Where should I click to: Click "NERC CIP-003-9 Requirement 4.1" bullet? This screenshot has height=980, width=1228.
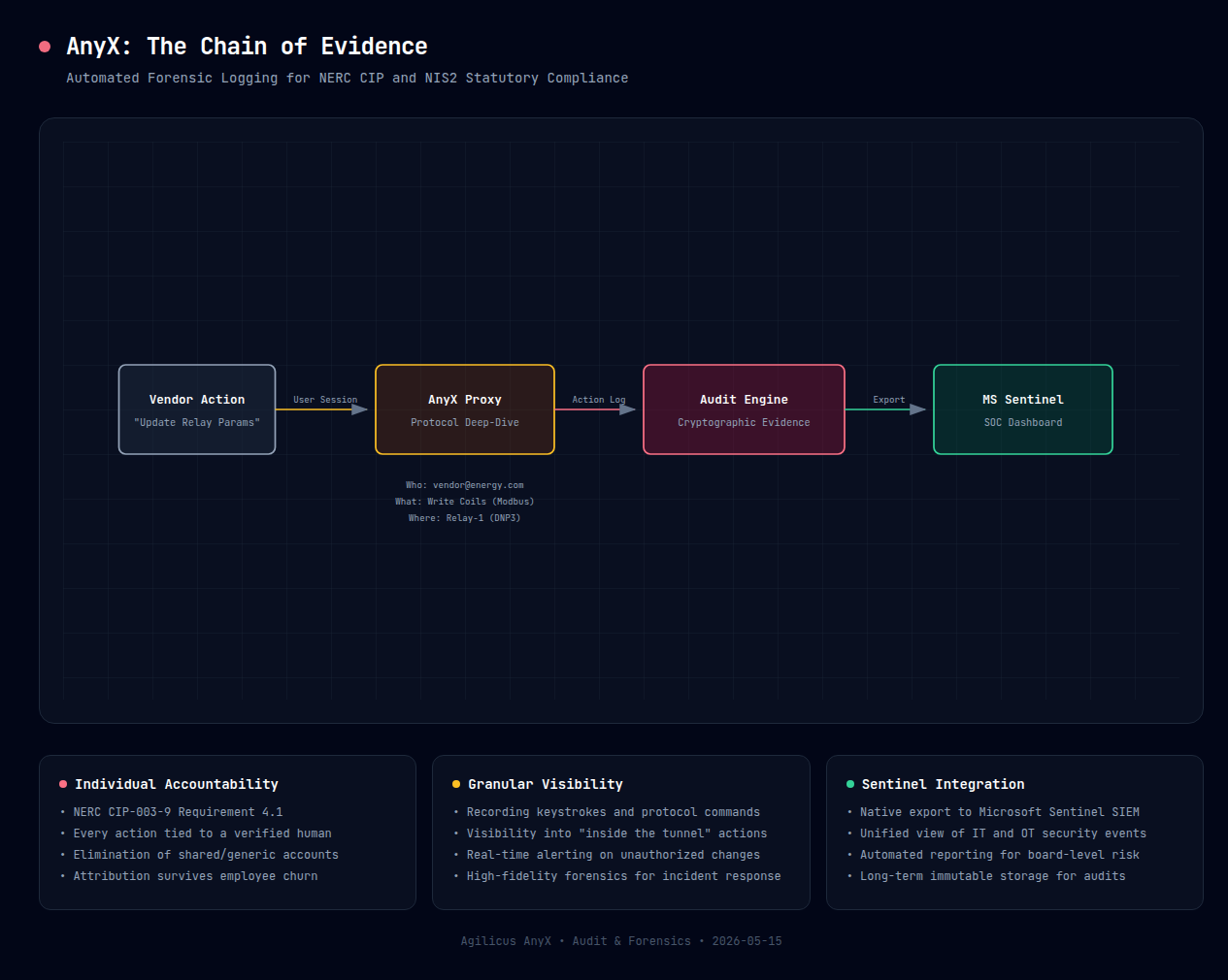coord(179,812)
